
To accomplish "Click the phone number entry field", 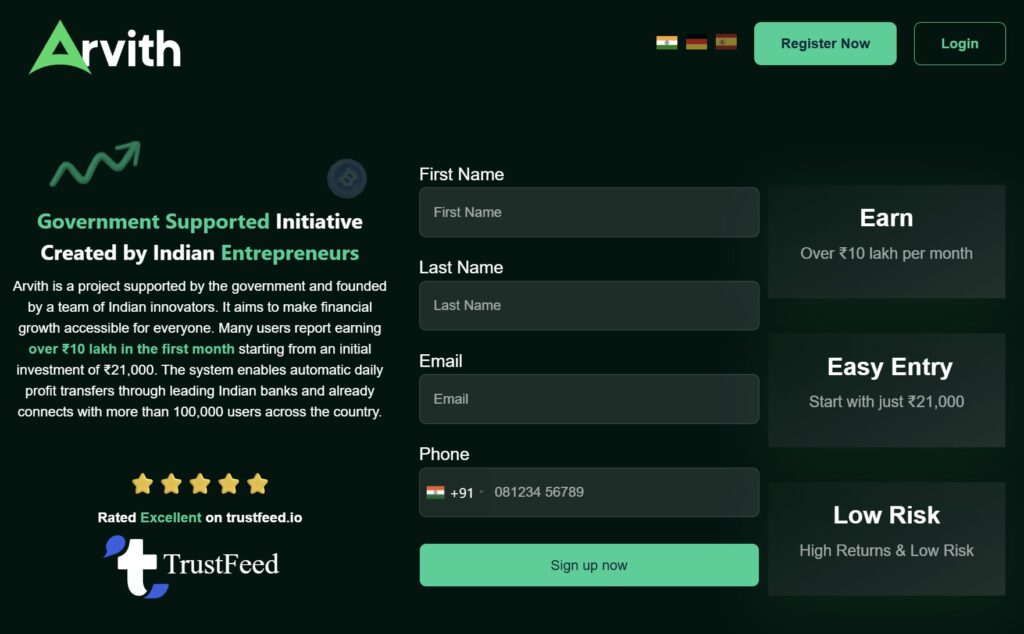I will (x=620, y=492).
